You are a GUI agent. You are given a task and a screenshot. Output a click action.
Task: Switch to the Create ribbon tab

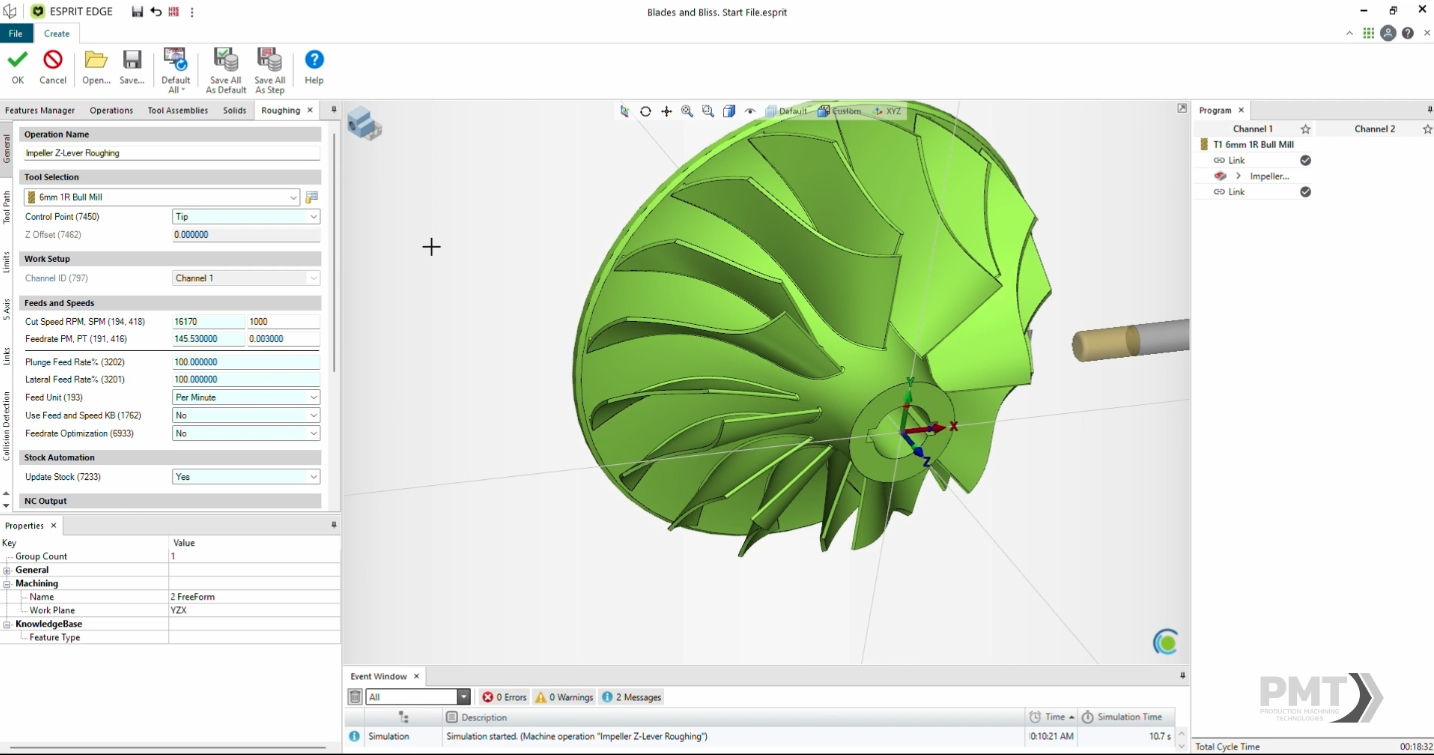(57, 33)
